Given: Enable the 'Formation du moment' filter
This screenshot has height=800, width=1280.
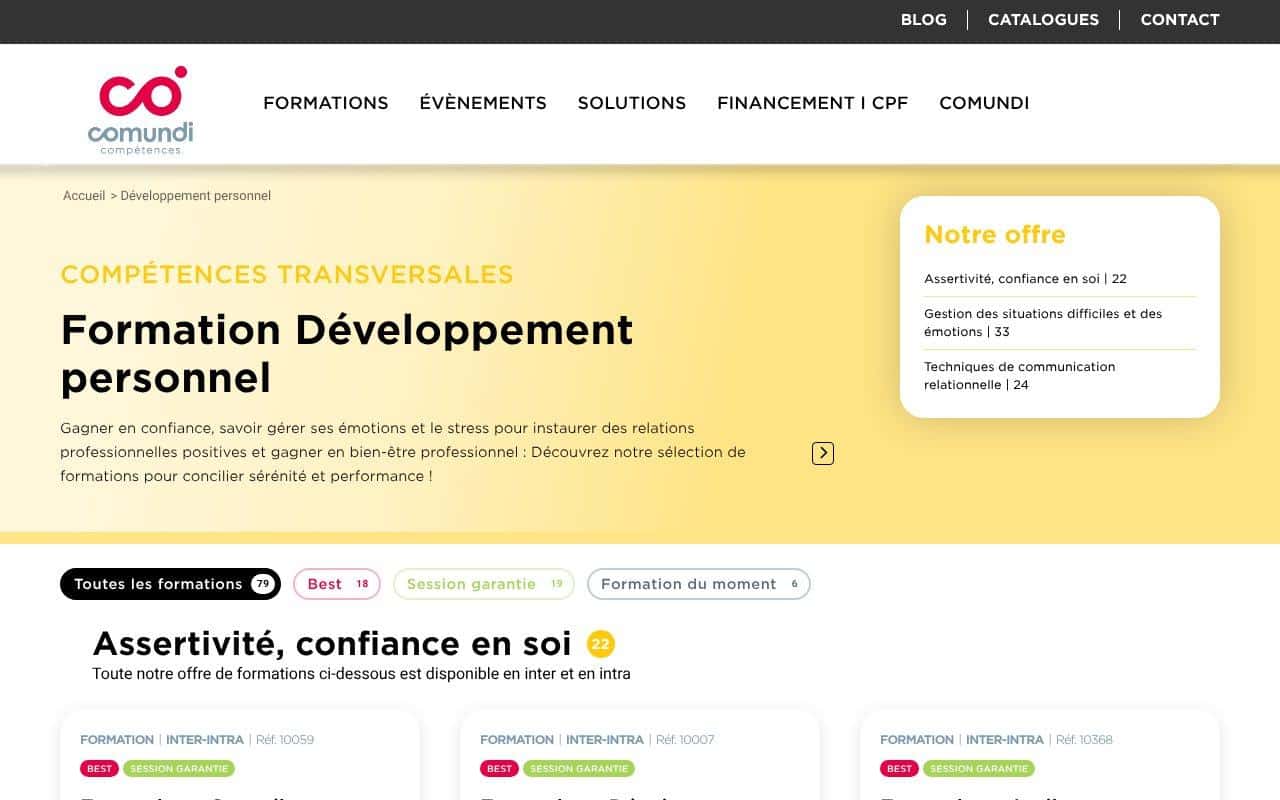Looking at the screenshot, I should pyautogui.click(x=699, y=584).
